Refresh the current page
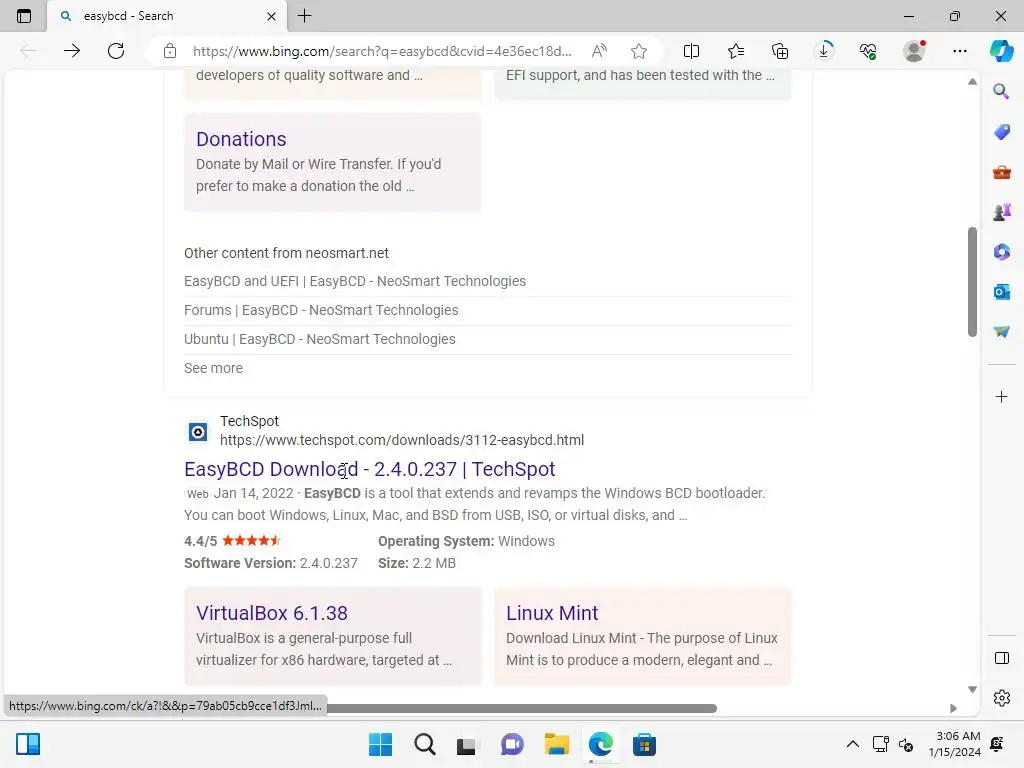The height and width of the screenshot is (768, 1024). pos(116,51)
